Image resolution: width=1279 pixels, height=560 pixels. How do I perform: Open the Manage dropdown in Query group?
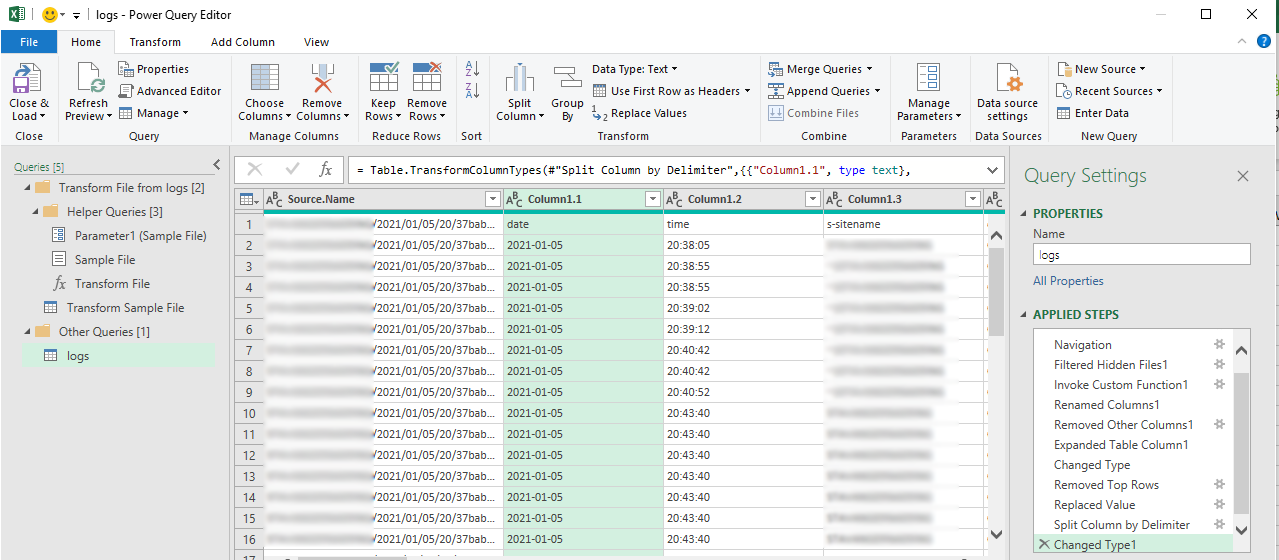tap(153, 113)
